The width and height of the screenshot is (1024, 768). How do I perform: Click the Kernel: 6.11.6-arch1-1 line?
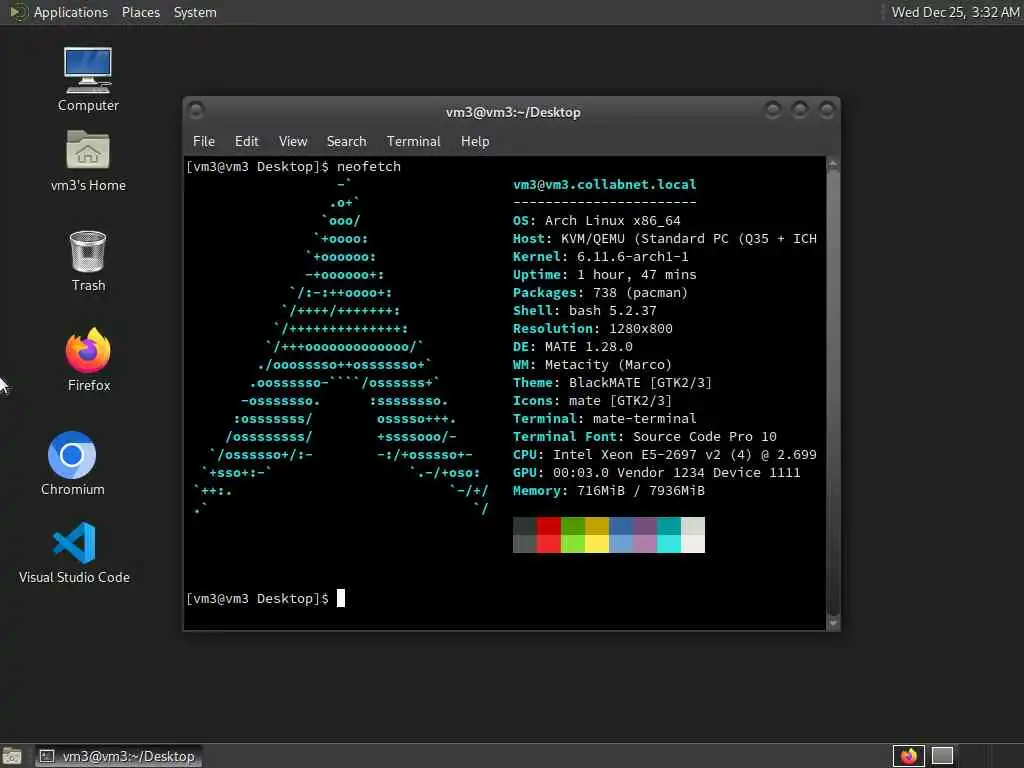tap(601, 257)
